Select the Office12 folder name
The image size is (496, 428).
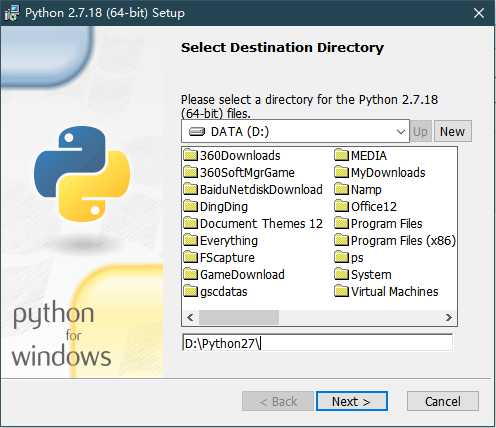374,207
